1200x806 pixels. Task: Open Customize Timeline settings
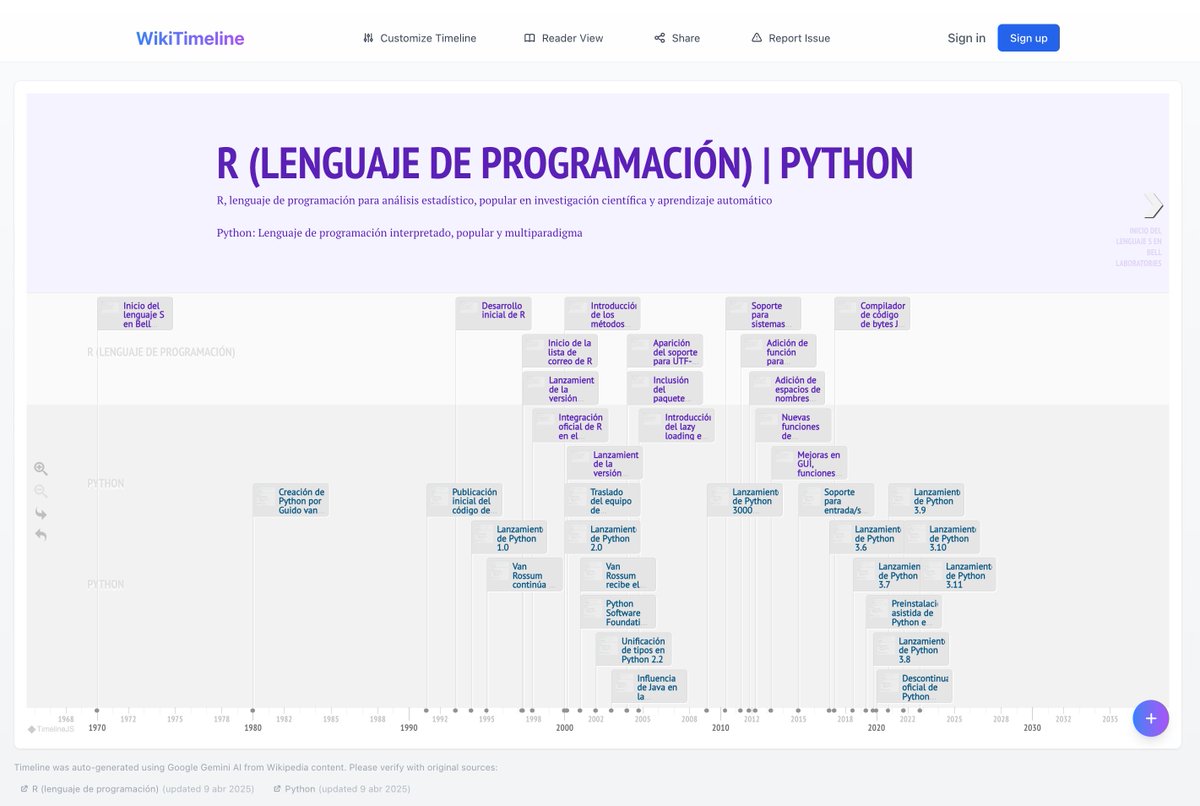coord(419,38)
